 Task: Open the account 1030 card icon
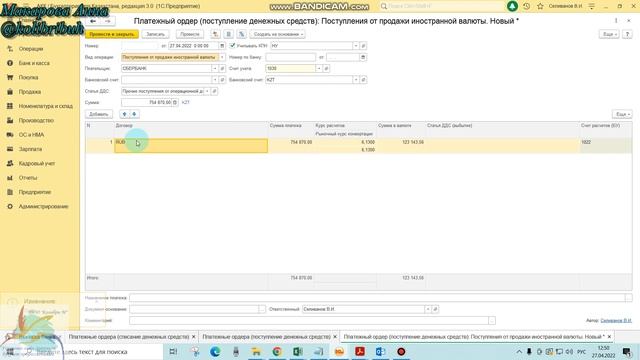coord(326,69)
